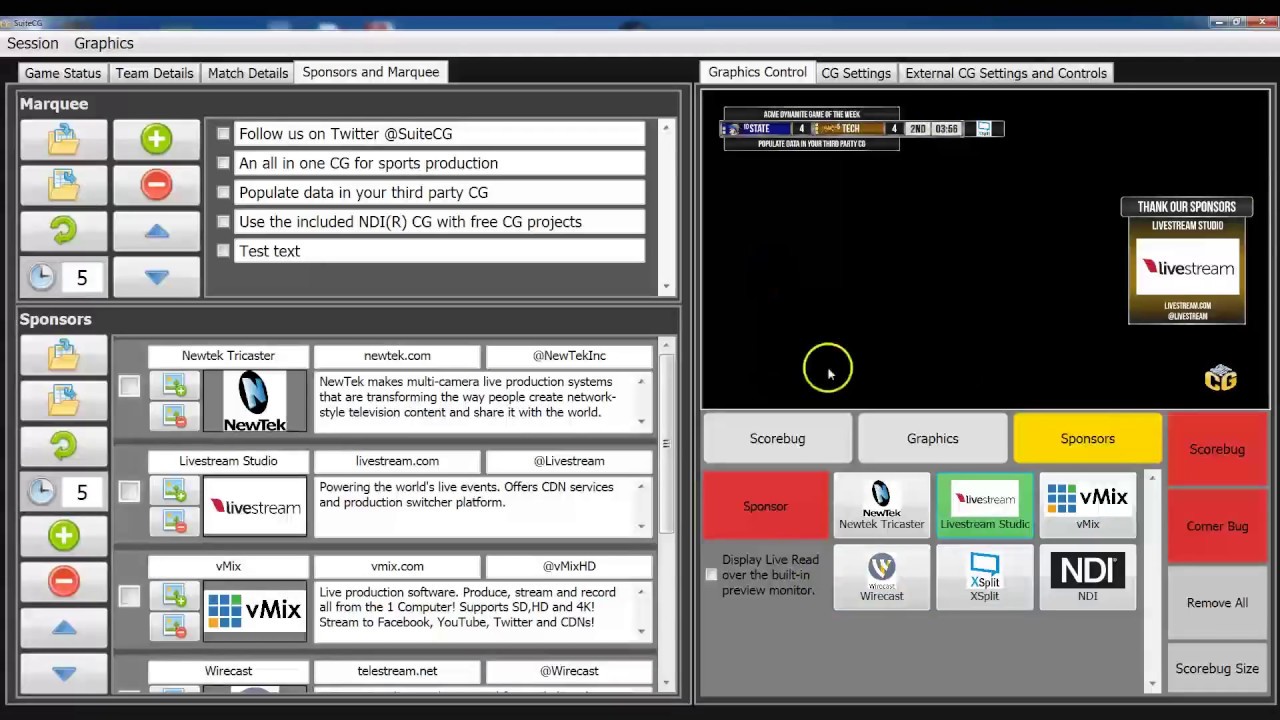This screenshot has width=1280, height=720.
Task: Click the Sponsors import folder icon with the down arrow
Action: coord(63,355)
